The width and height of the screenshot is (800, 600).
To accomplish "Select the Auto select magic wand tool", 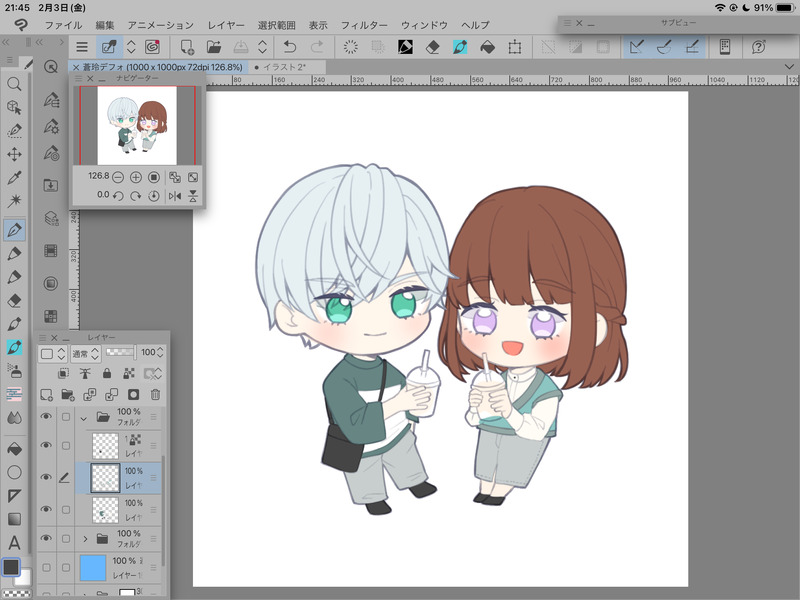I will click(x=14, y=201).
